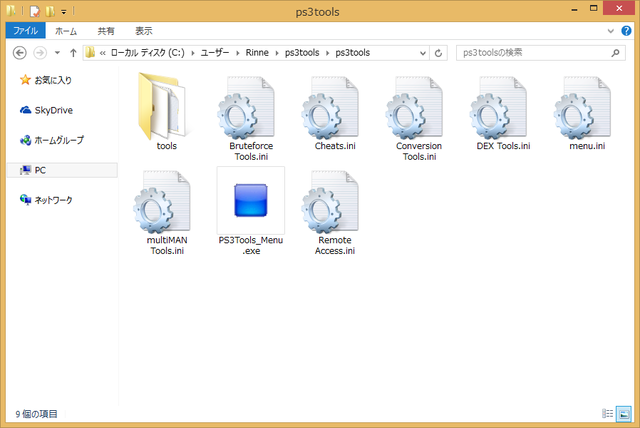Switch to large icons view layout
This screenshot has height=428, width=640.
624,414
